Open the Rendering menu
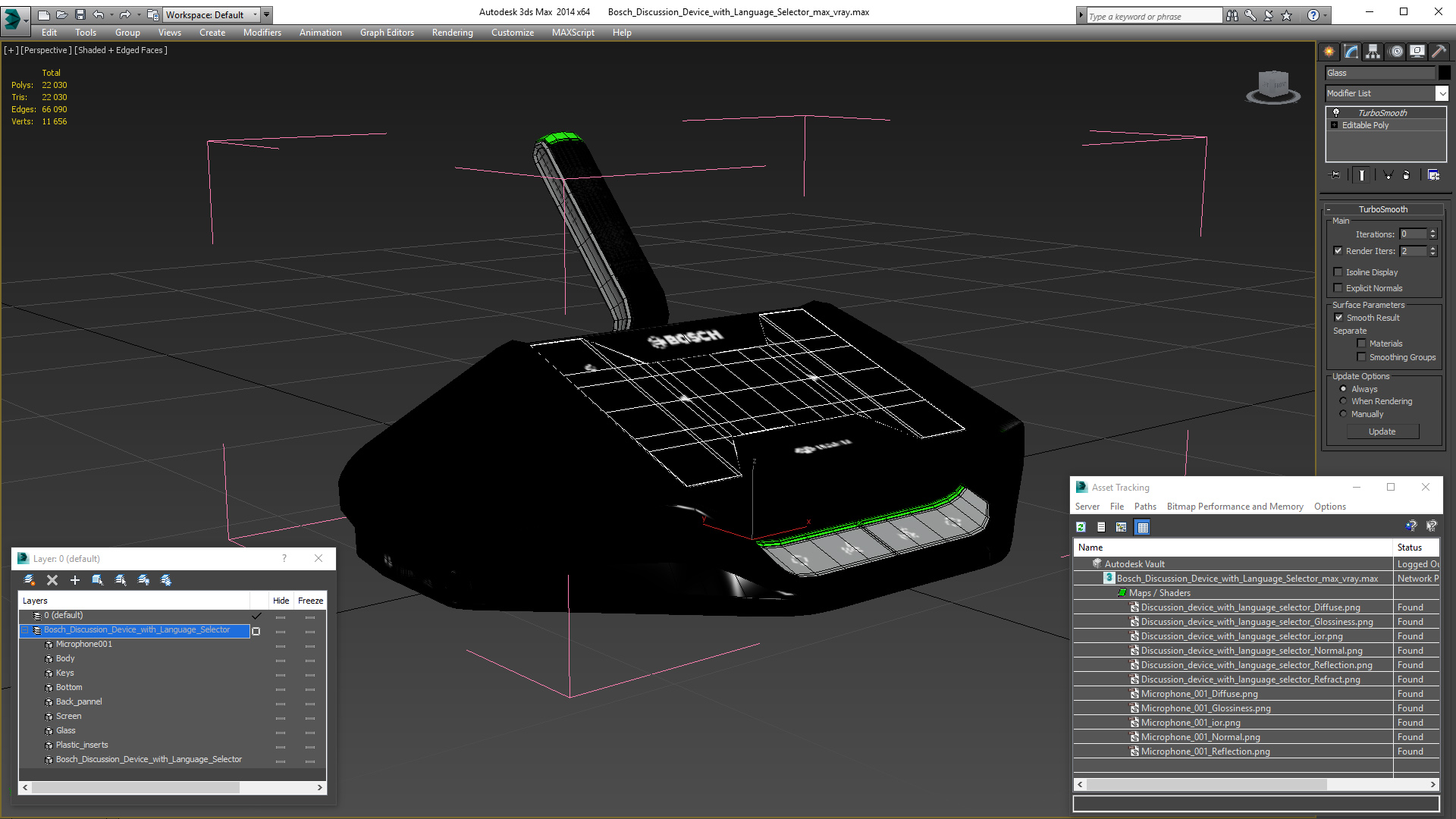This screenshot has width=1456, height=819. coord(452,33)
